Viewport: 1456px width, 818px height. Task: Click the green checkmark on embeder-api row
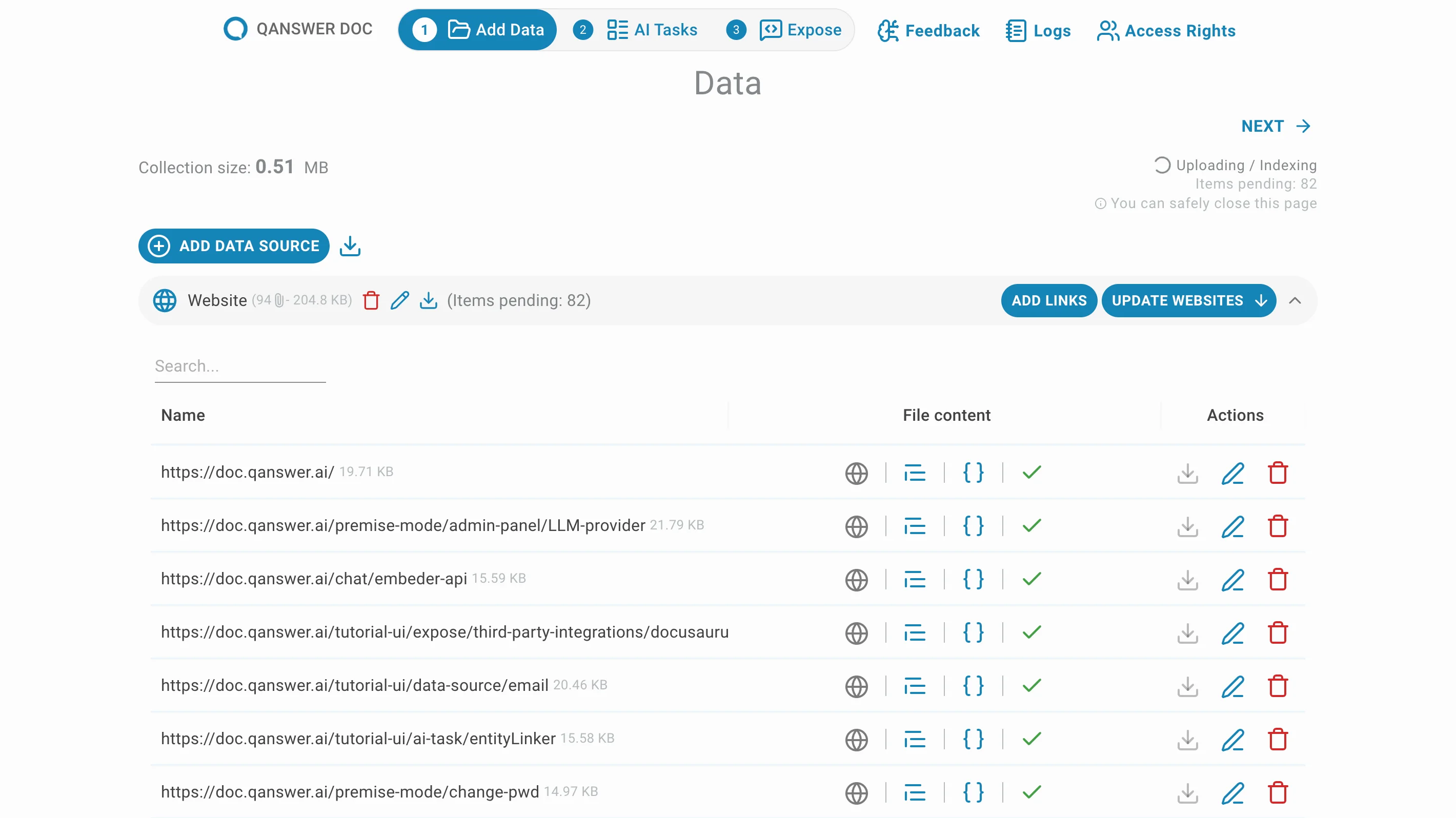click(x=1032, y=579)
